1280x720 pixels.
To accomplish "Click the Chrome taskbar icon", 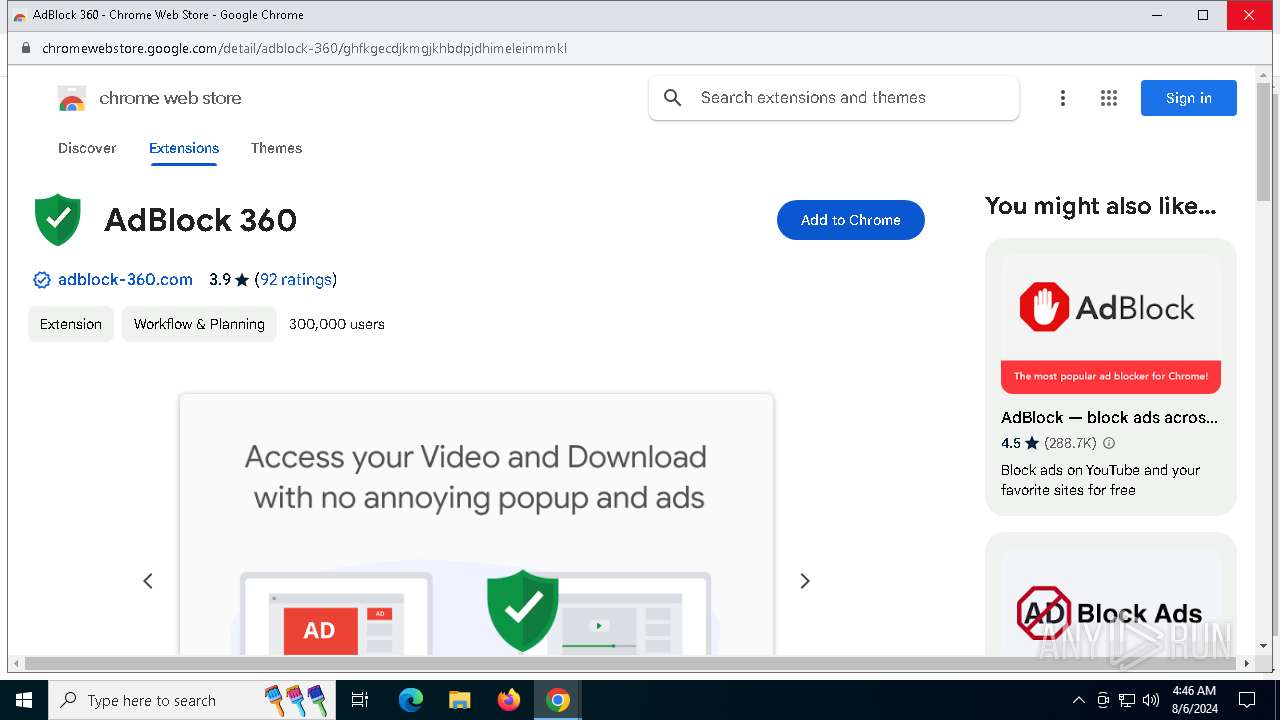I will [x=558, y=700].
